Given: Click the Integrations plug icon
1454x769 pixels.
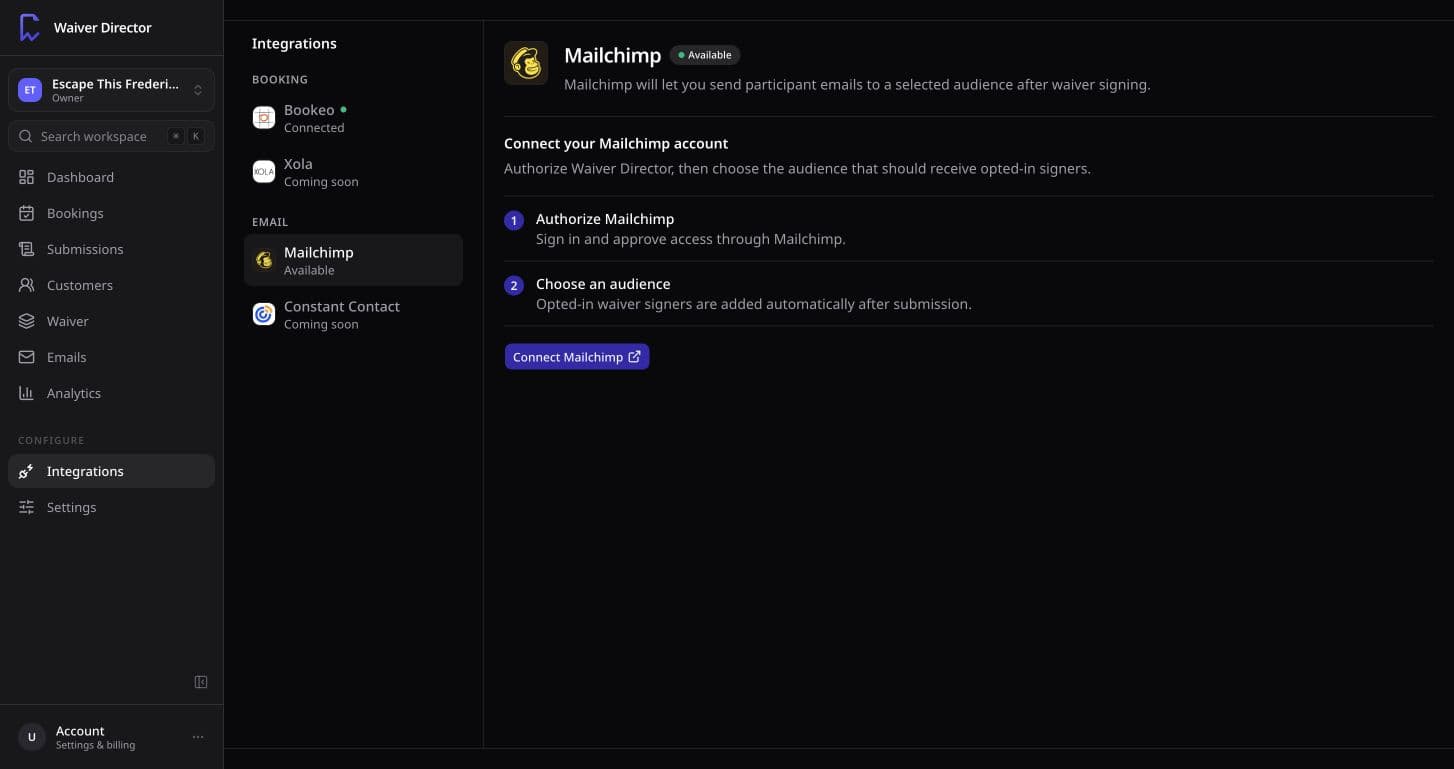Looking at the screenshot, I should pyautogui.click(x=27, y=471).
